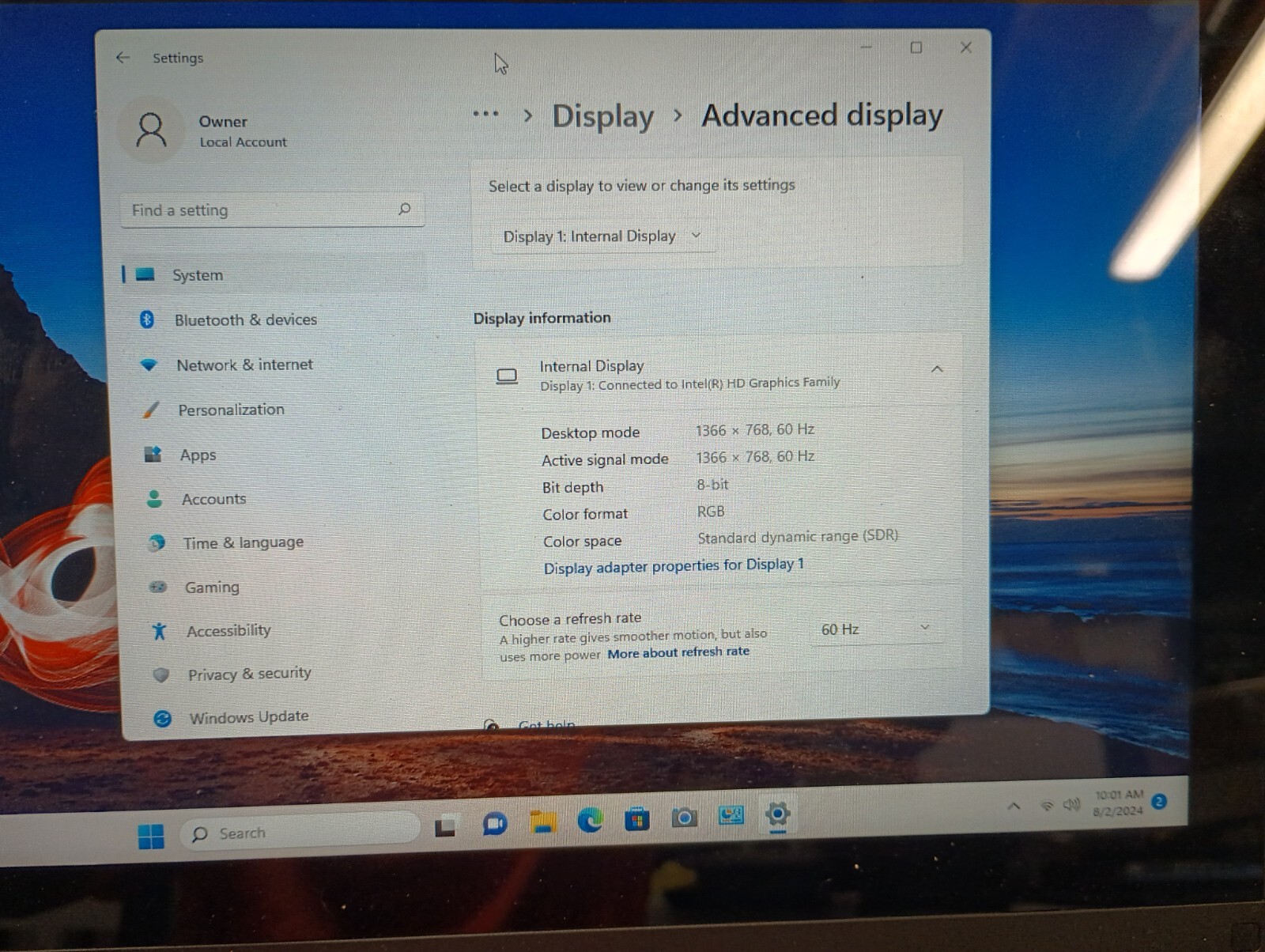The height and width of the screenshot is (952, 1265).
Task: Open the notification badge showing 2
Action: coord(1160,801)
